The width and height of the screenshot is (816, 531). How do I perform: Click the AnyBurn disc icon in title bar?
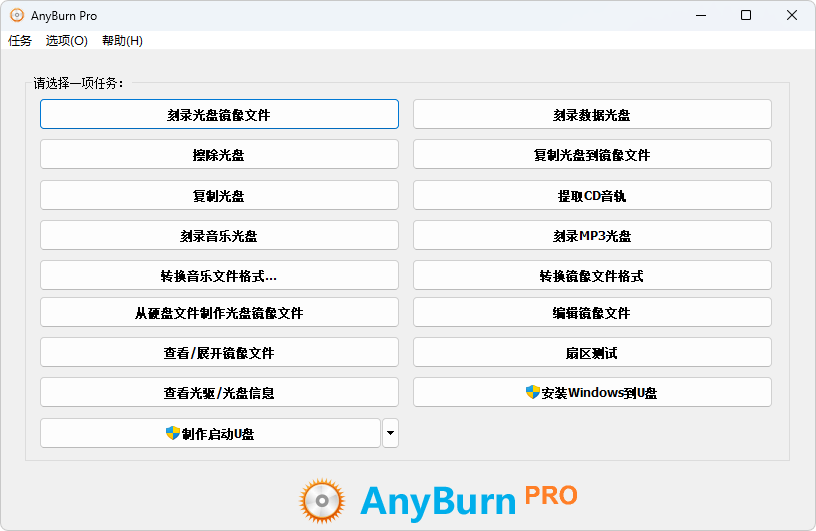pos(17,15)
